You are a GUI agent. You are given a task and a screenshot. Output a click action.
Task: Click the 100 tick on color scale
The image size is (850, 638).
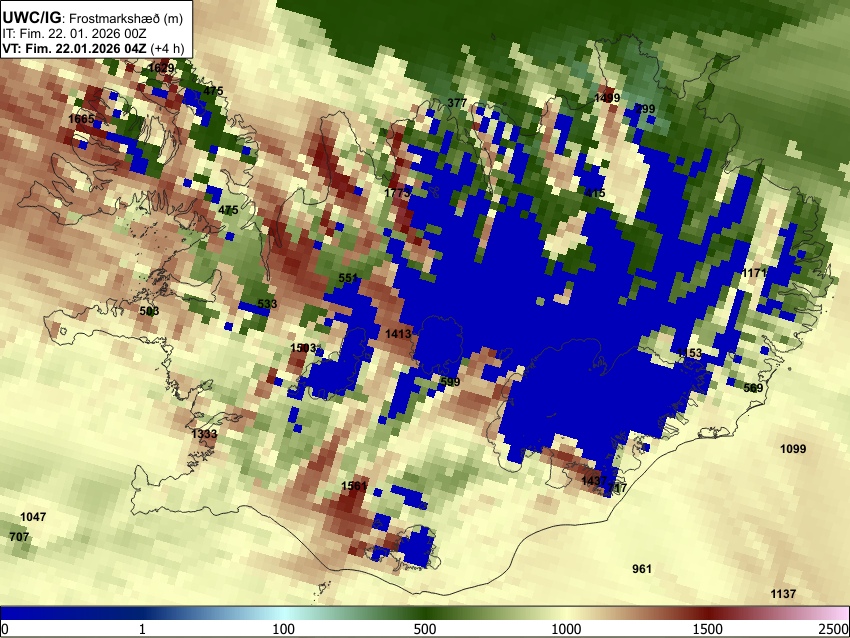284,629
